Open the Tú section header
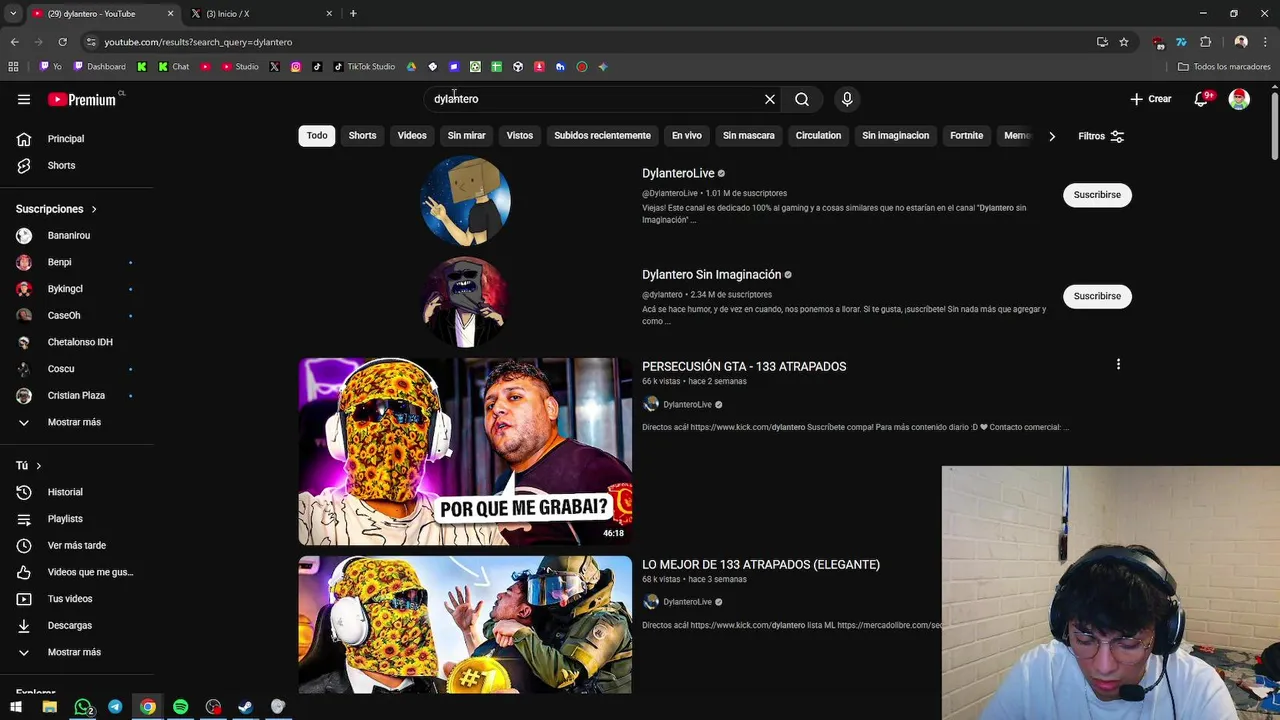1280x720 pixels. click(29, 465)
